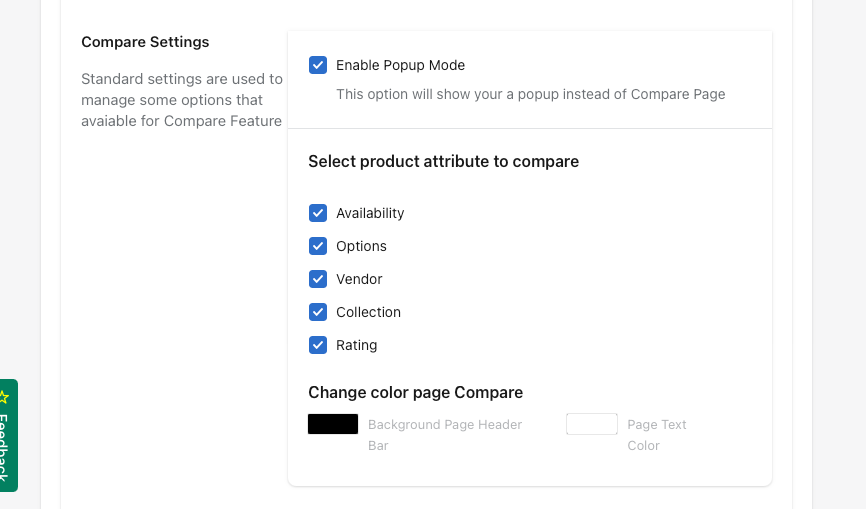Uncheck the Availability checkbox
The width and height of the screenshot is (866, 509).
pos(318,213)
